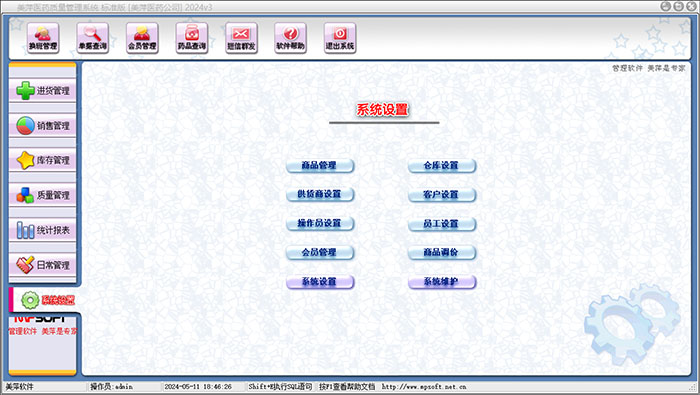This screenshot has height=395, width=700.
Task: Select 质量管理 in the left sidebar
Action: [42, 195]
